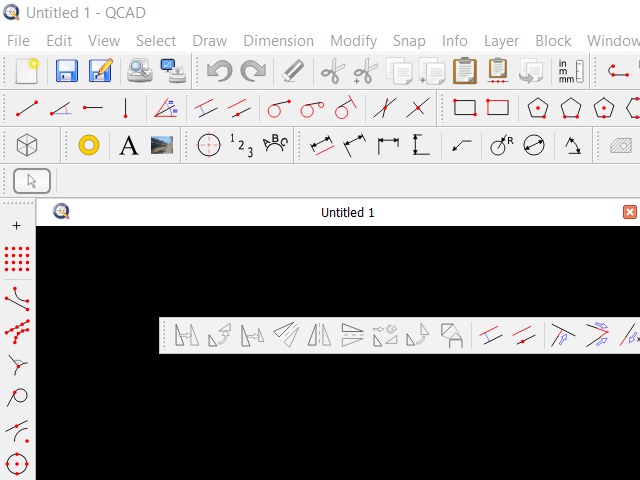The height and width of the screenshot is (480, 640).
Task: Select the Line from 2 Points tool
Action: (x=27, y=108)
